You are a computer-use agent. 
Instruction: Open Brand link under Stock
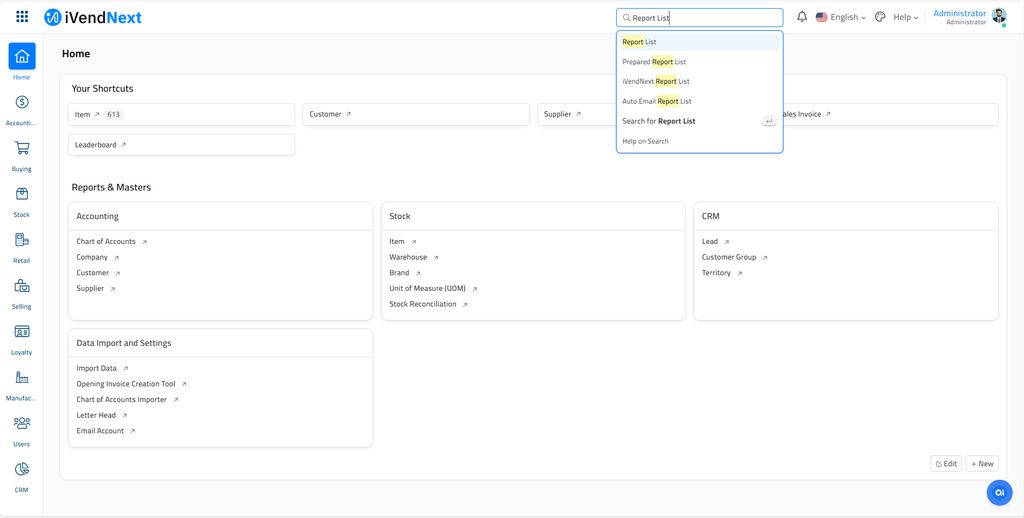(x=400, y=273)
